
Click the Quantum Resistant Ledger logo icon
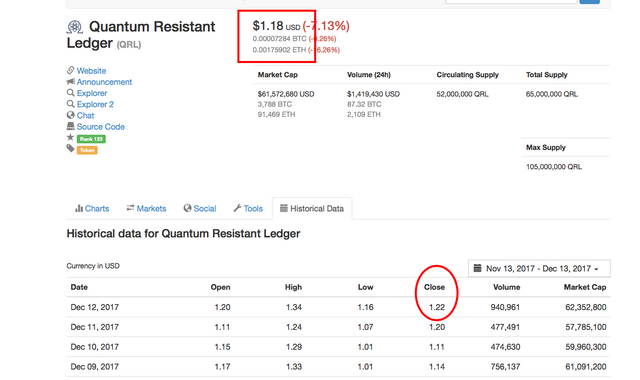75,27
